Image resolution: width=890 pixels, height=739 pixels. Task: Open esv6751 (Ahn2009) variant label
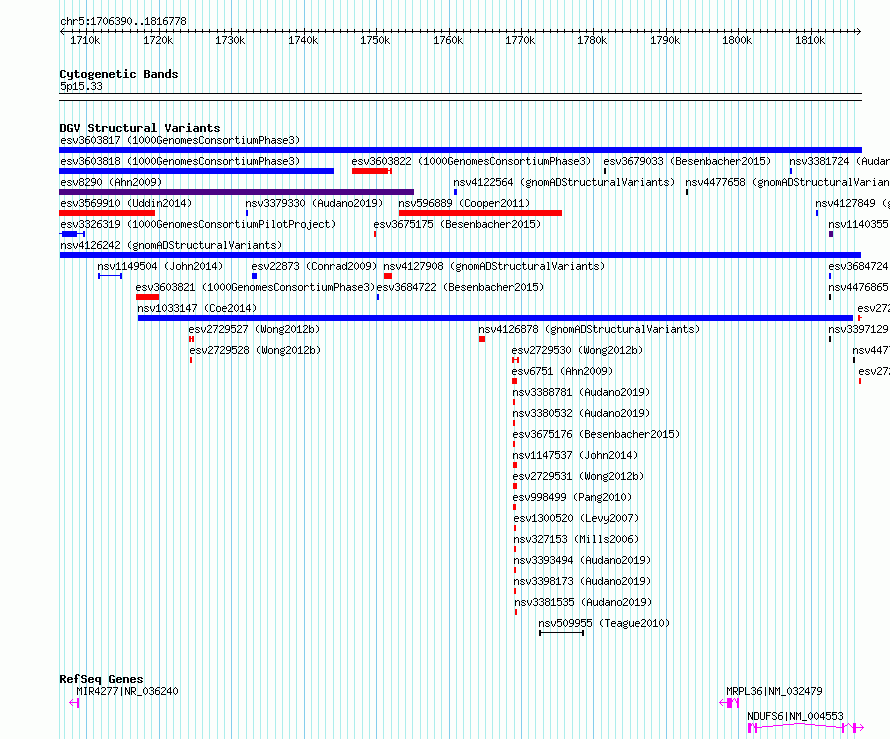tap(562, 371)
